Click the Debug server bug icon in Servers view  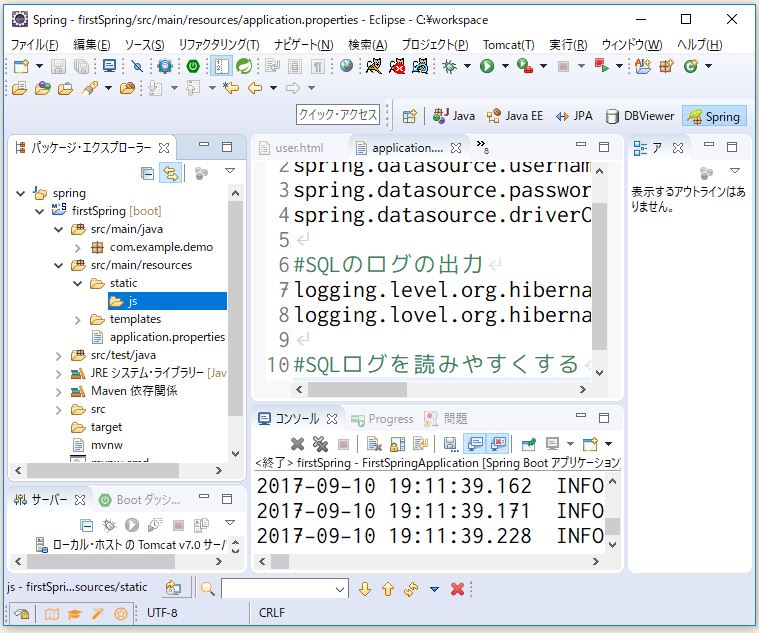[x=109, y=525]
